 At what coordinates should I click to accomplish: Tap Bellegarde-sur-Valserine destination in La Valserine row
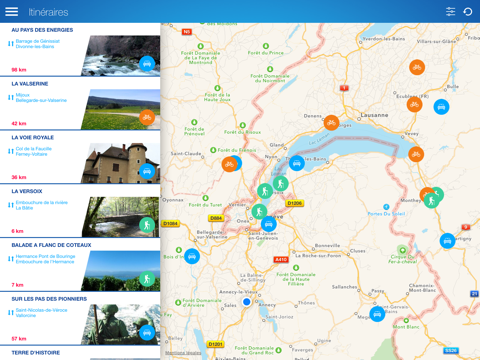coord(41,100)
